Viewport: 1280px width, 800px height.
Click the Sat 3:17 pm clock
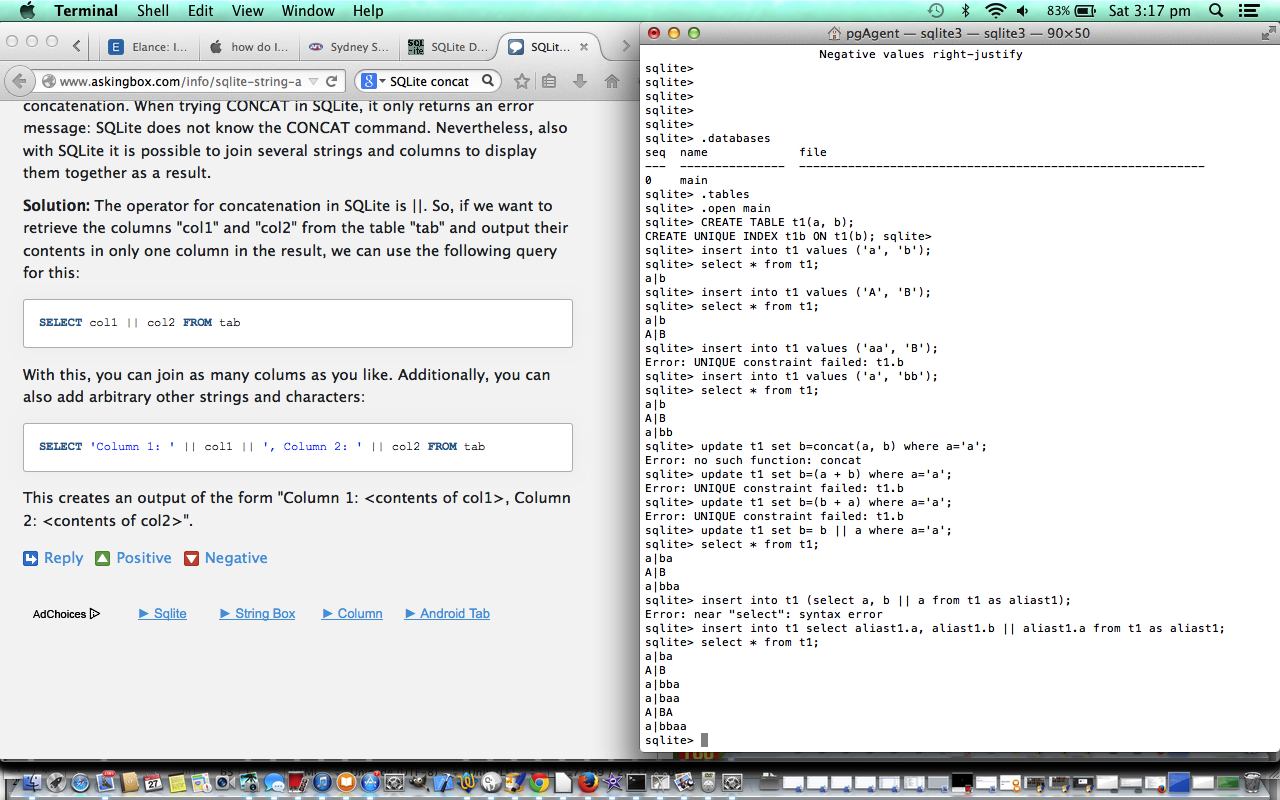click(1150, 11)
